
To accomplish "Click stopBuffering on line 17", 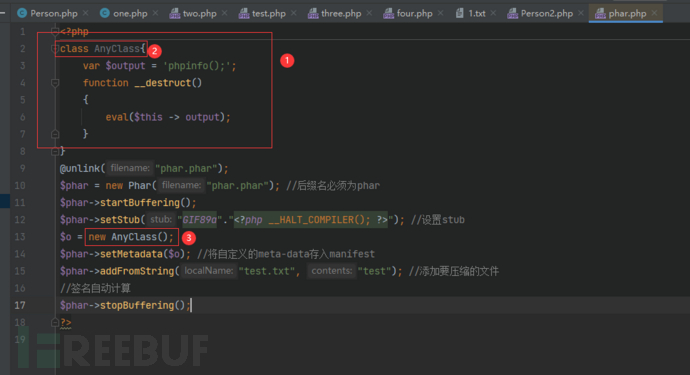I will pos(137,305).
